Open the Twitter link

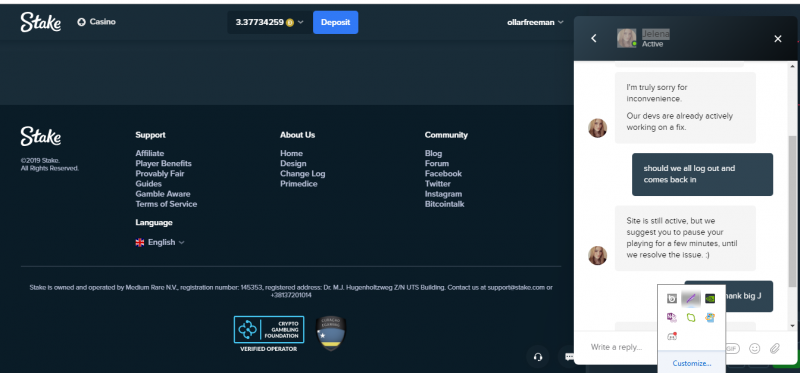438,184
